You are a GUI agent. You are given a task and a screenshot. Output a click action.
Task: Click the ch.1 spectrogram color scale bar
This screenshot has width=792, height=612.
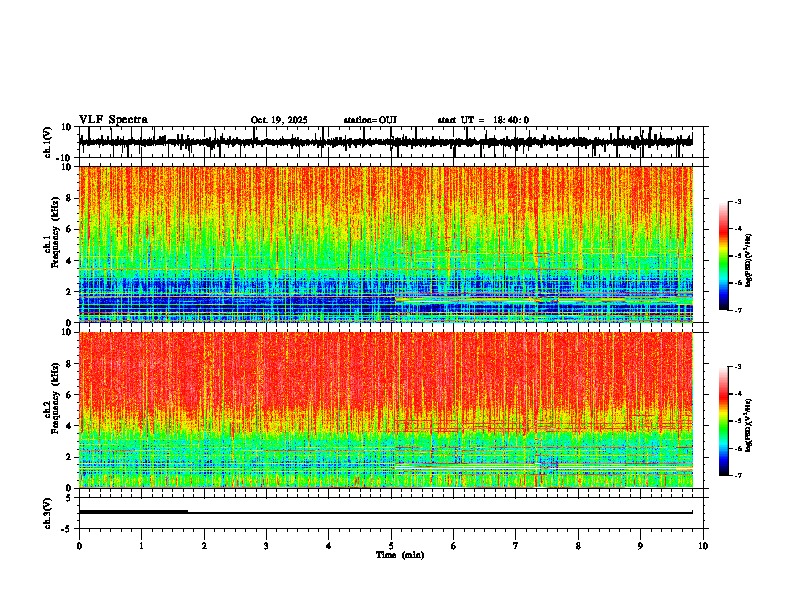point(724,256)
